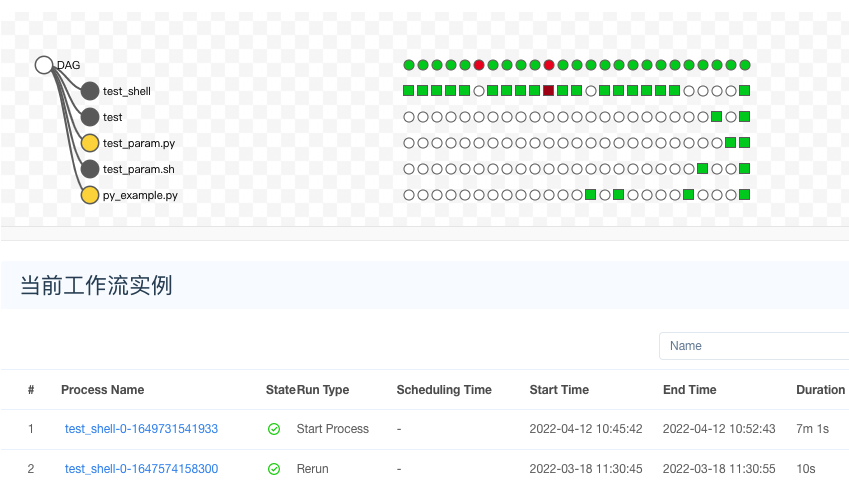This screenshot has height=489, width=849.
Task: Click the third green square in py_example.py row
Action: tap(689, 194)
